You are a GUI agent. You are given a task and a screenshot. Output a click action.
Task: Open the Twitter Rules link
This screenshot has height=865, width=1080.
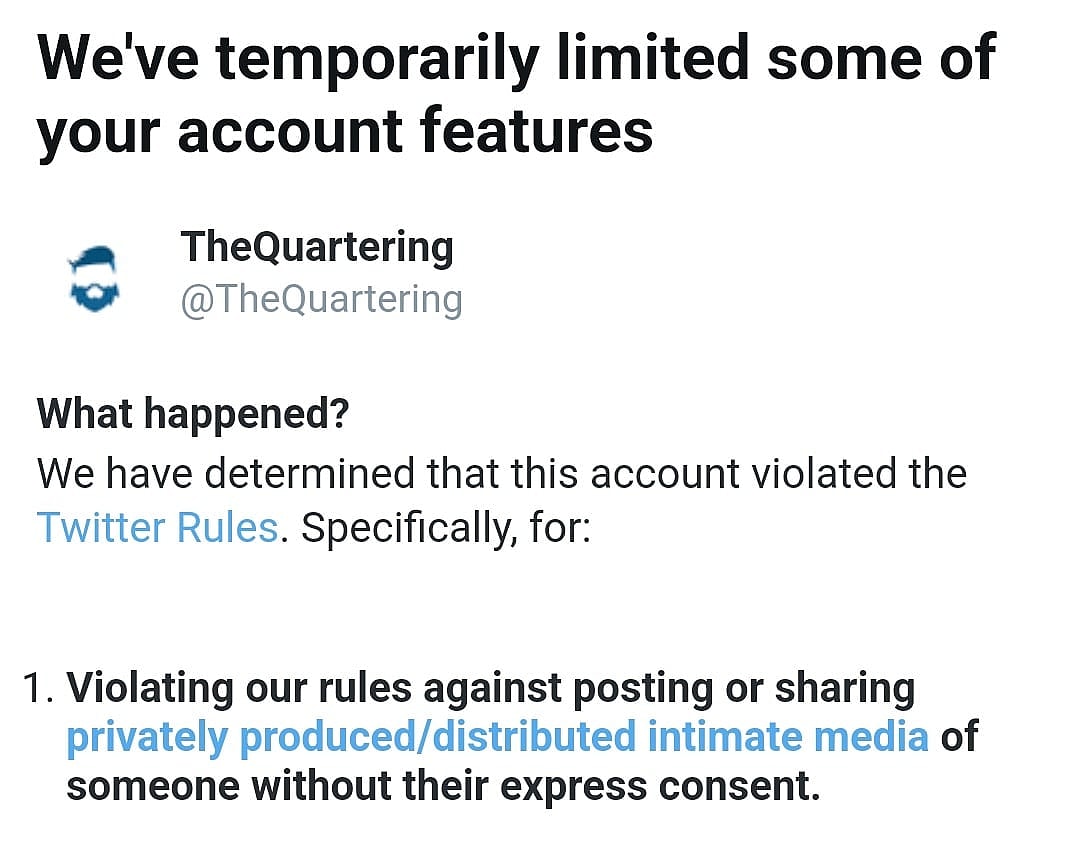pos(157,527)
